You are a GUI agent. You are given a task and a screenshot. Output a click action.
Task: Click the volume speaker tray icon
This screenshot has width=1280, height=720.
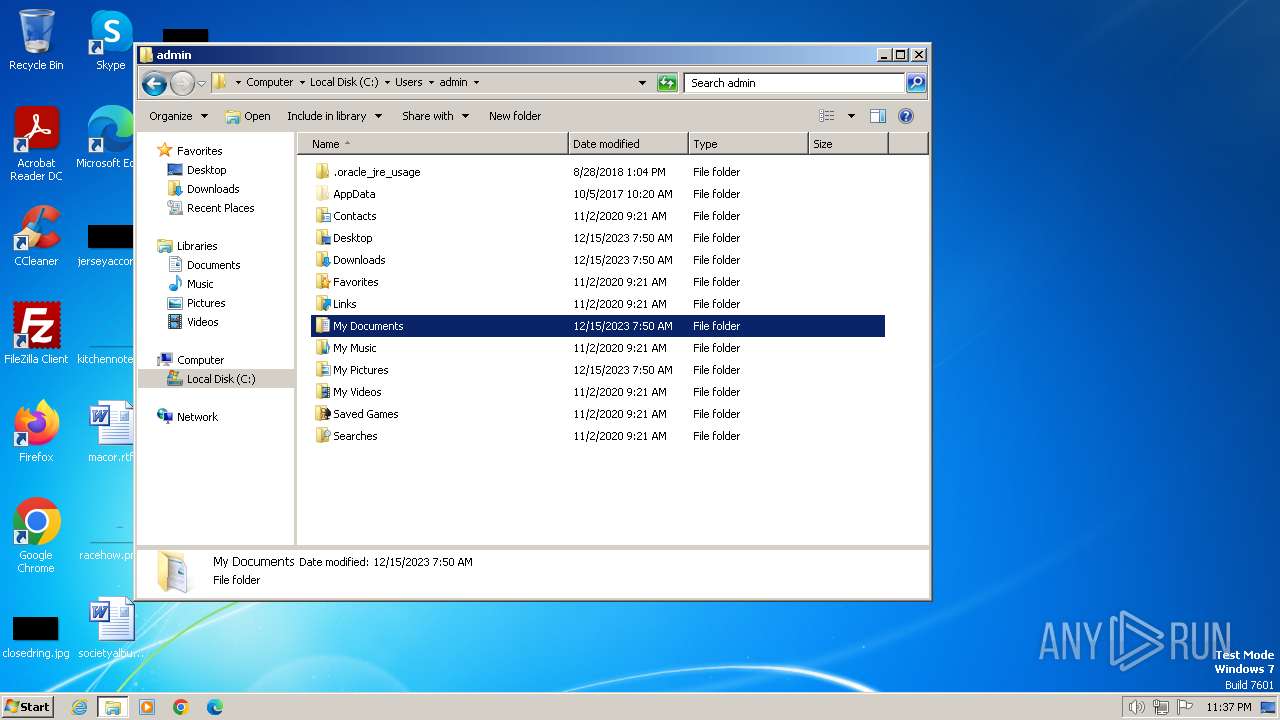1136,707
